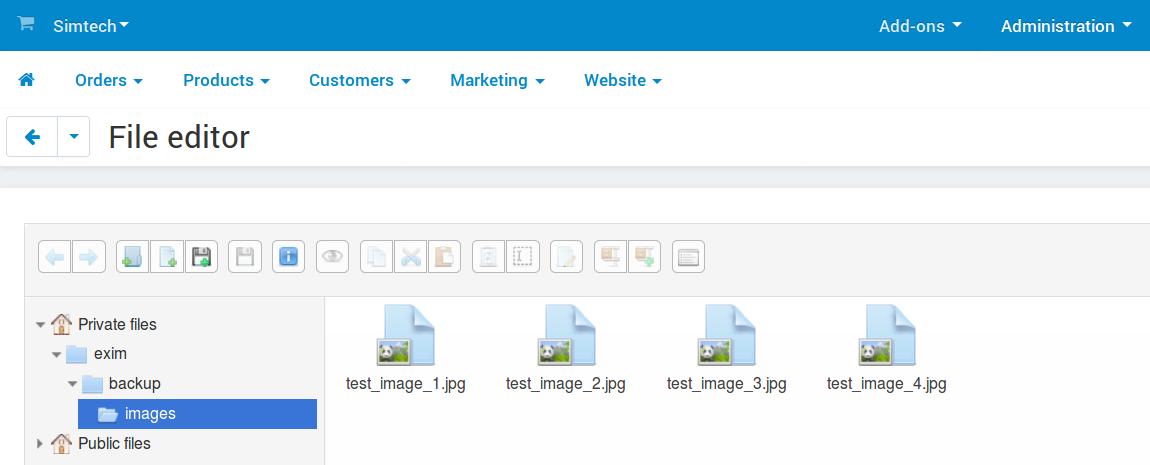Viewport: 1150px width, 465px height.
Task: Open the Marketing menu
Action: 497,81
